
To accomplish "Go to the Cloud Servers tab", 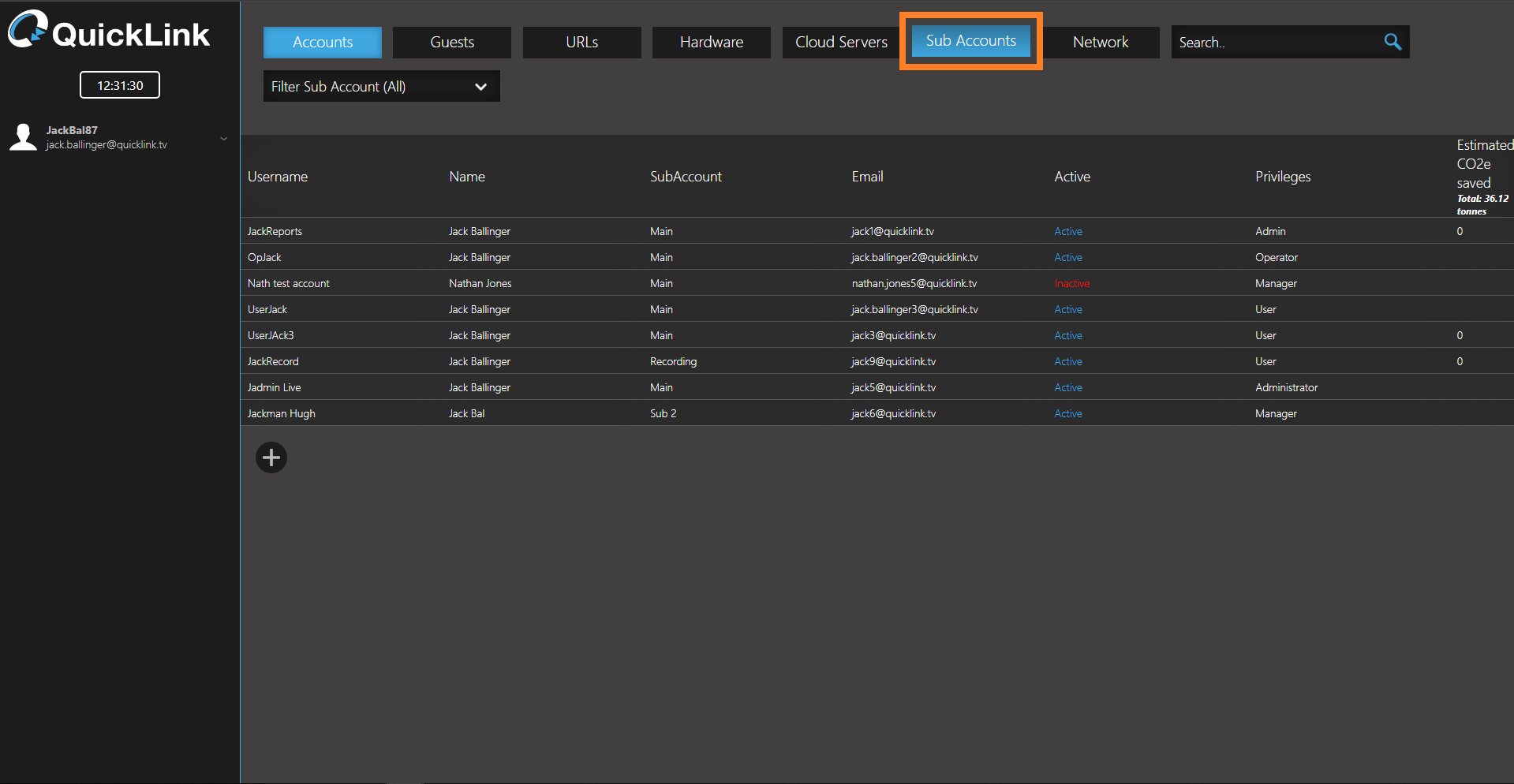I will coord(841,43).
